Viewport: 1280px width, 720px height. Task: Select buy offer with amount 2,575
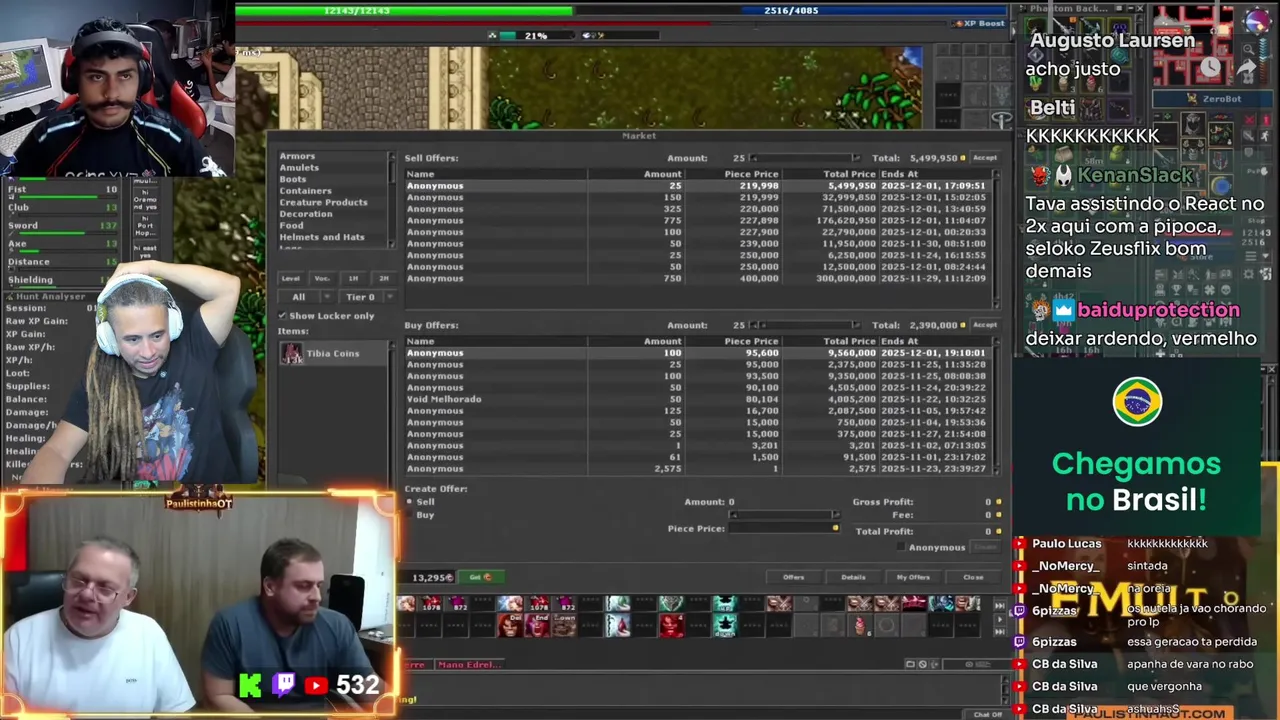[x=697, y=468]
